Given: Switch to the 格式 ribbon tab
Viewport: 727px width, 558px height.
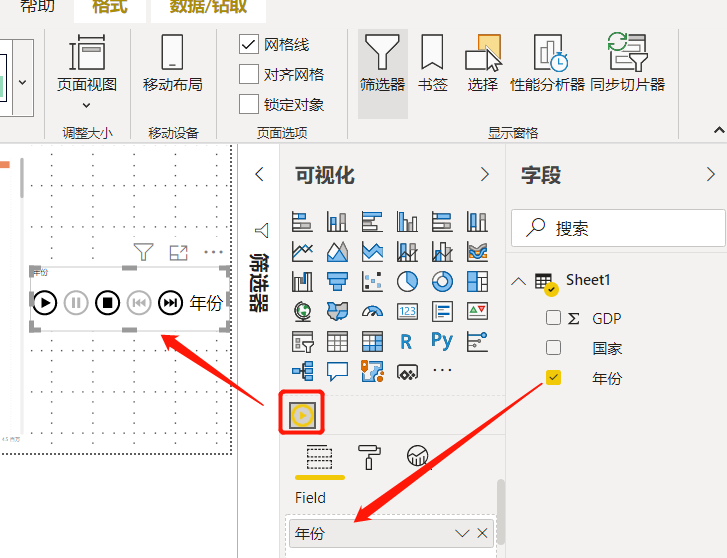Looking at the screenshot, I should pyautogui.click(x=109, y=7).
